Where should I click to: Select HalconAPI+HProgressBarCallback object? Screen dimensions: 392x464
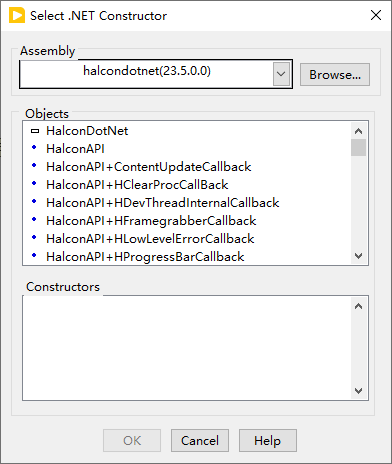pos(145,257)
